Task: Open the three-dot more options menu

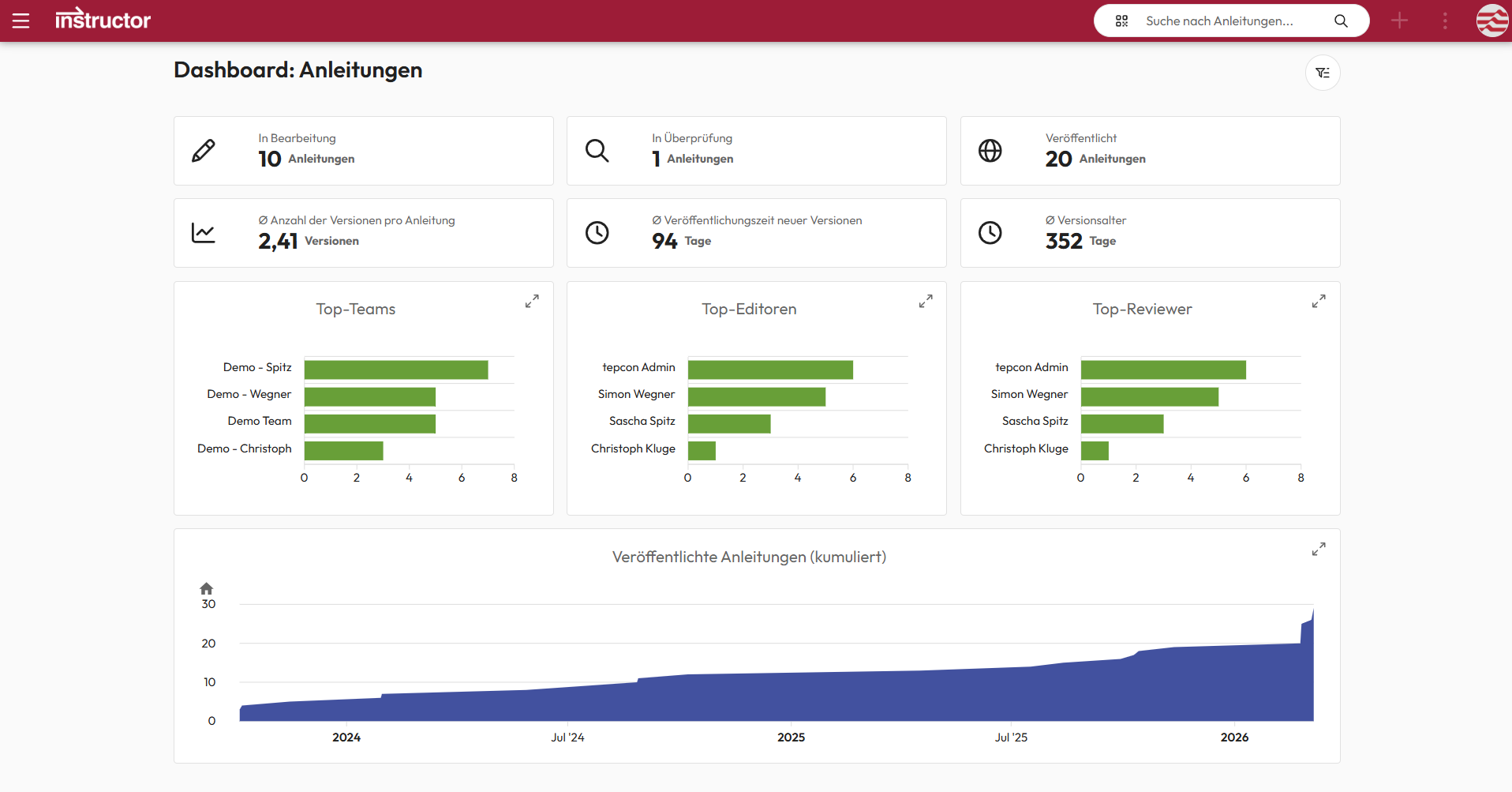Action: click(x=1445, y=21)
